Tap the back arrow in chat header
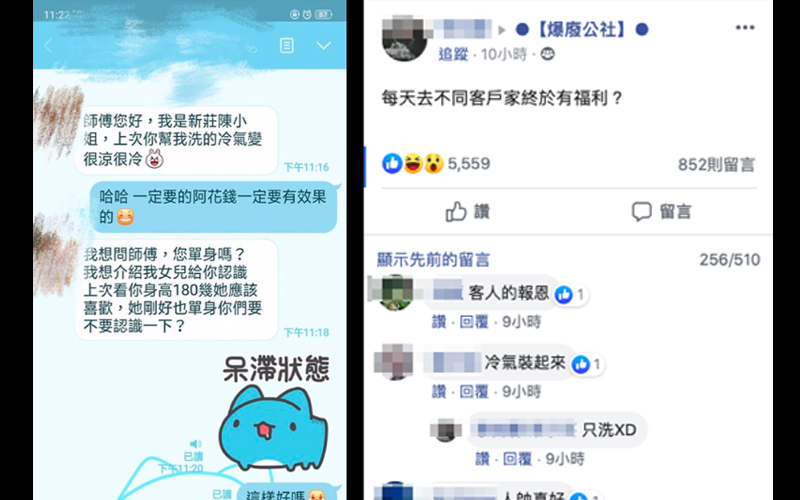800x500 pixels. [x=48, y=46]
